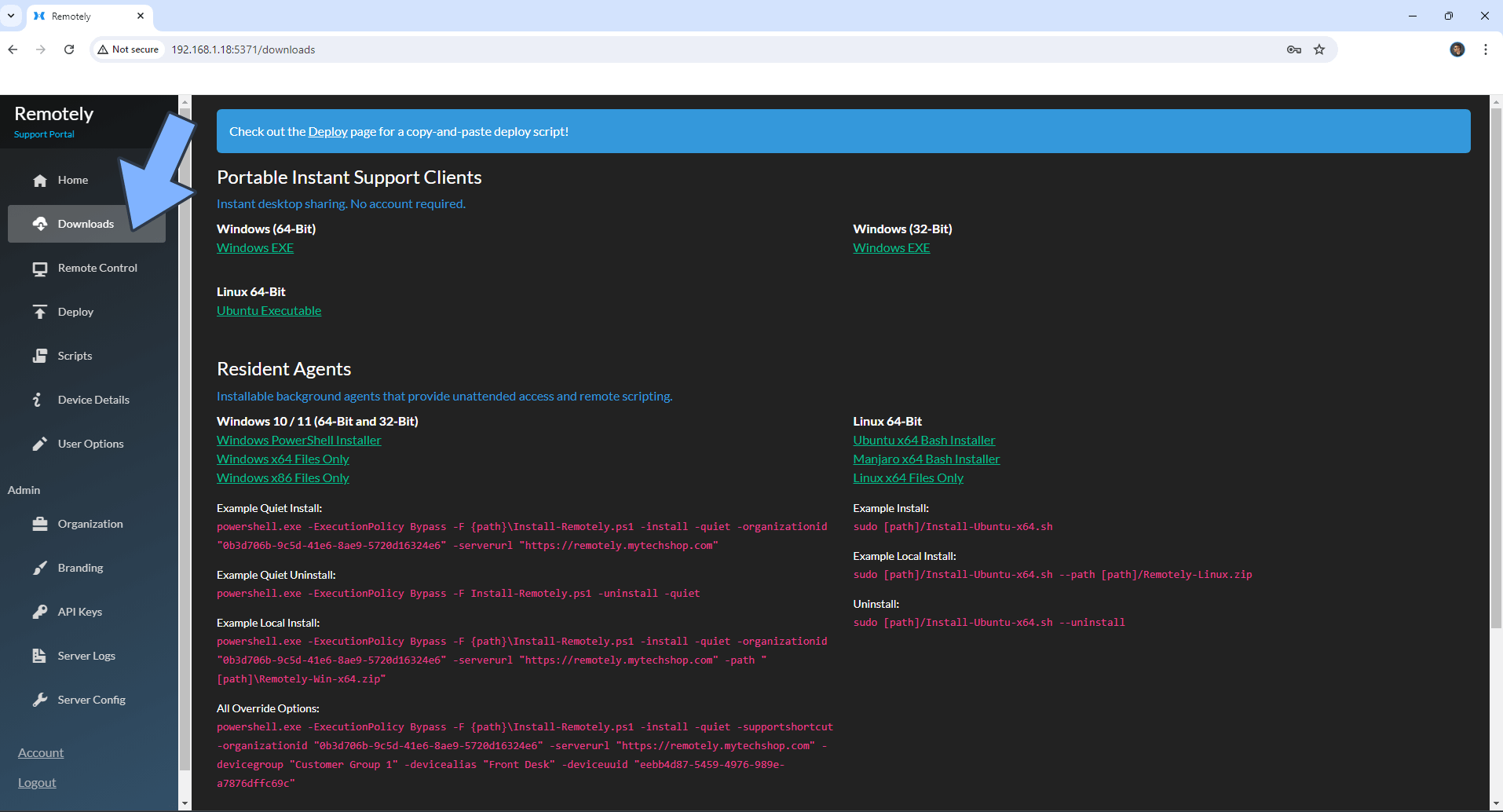This screenshot has height=812, width=1503.
Task: Open Device Details in sidebar
Action: coord(86,400)
